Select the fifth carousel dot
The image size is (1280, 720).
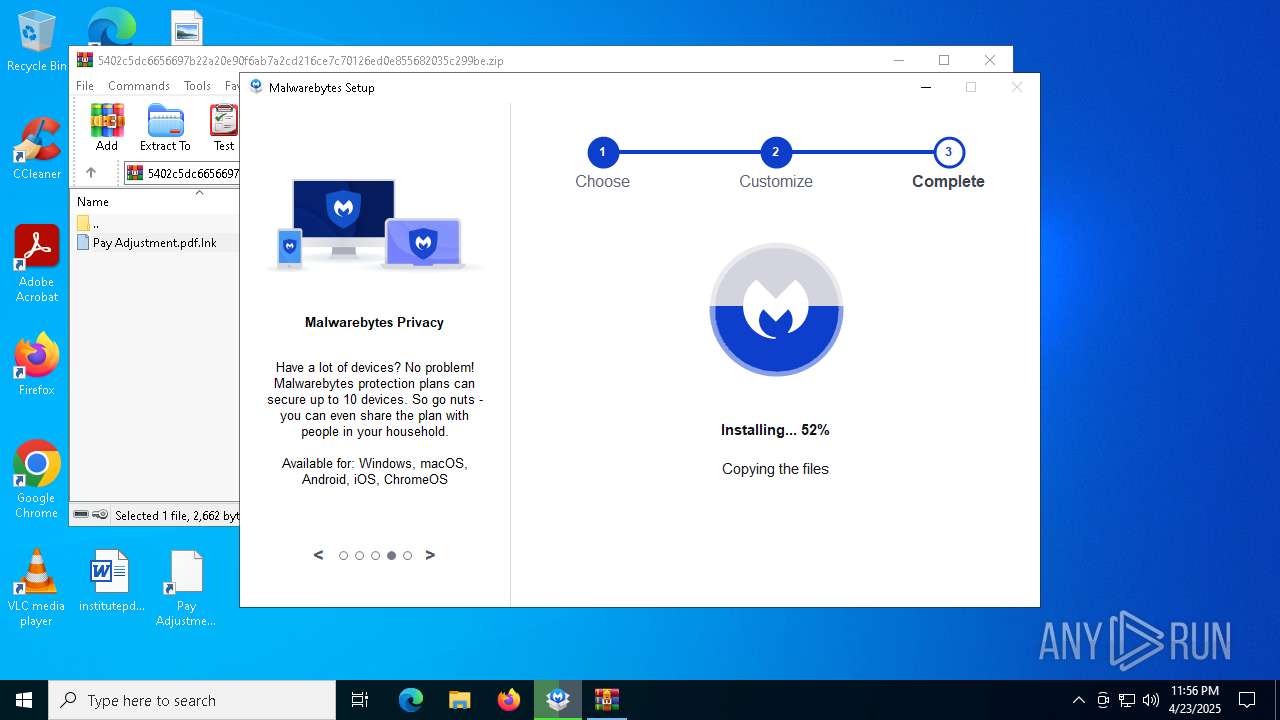407,555
